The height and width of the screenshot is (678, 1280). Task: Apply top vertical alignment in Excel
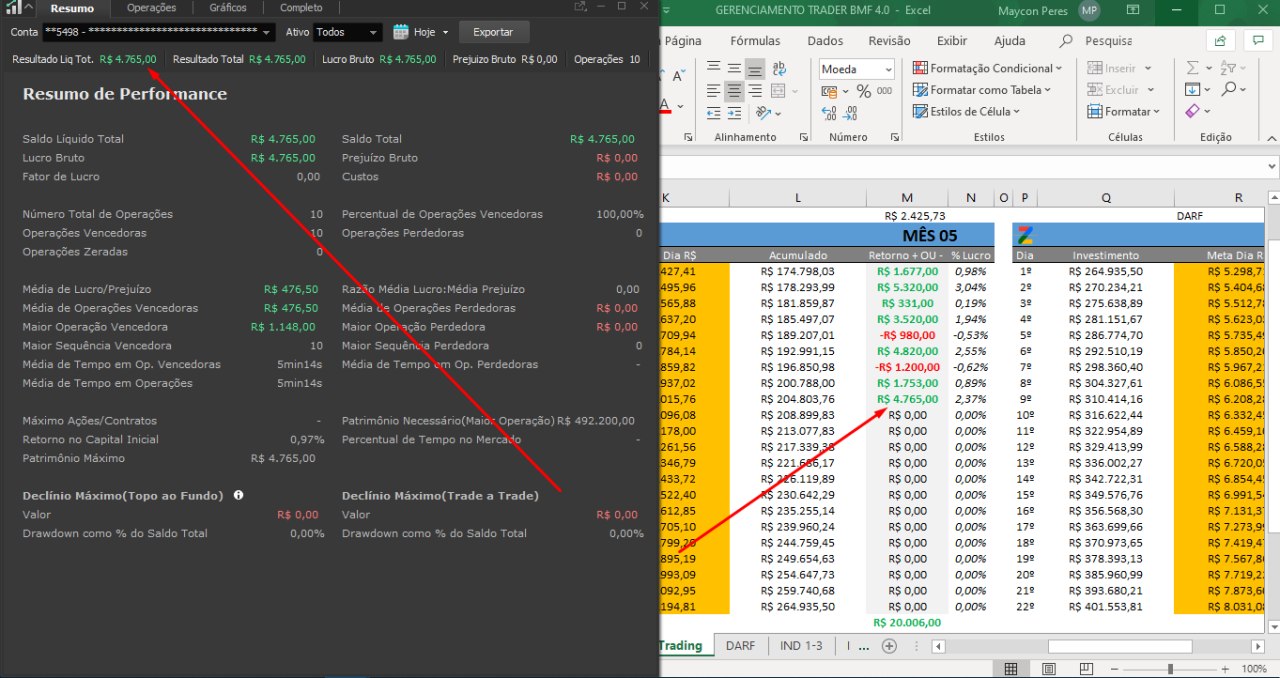point(713,68)
